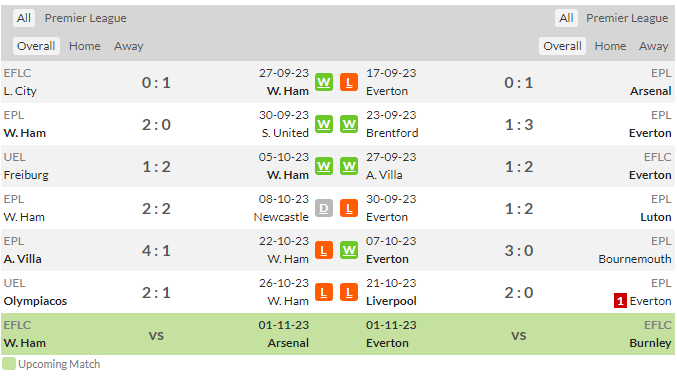Click the red card 1 icon beside Everton
The height and width of the screenshot is (388, 677).
click(x=620, y=301)
